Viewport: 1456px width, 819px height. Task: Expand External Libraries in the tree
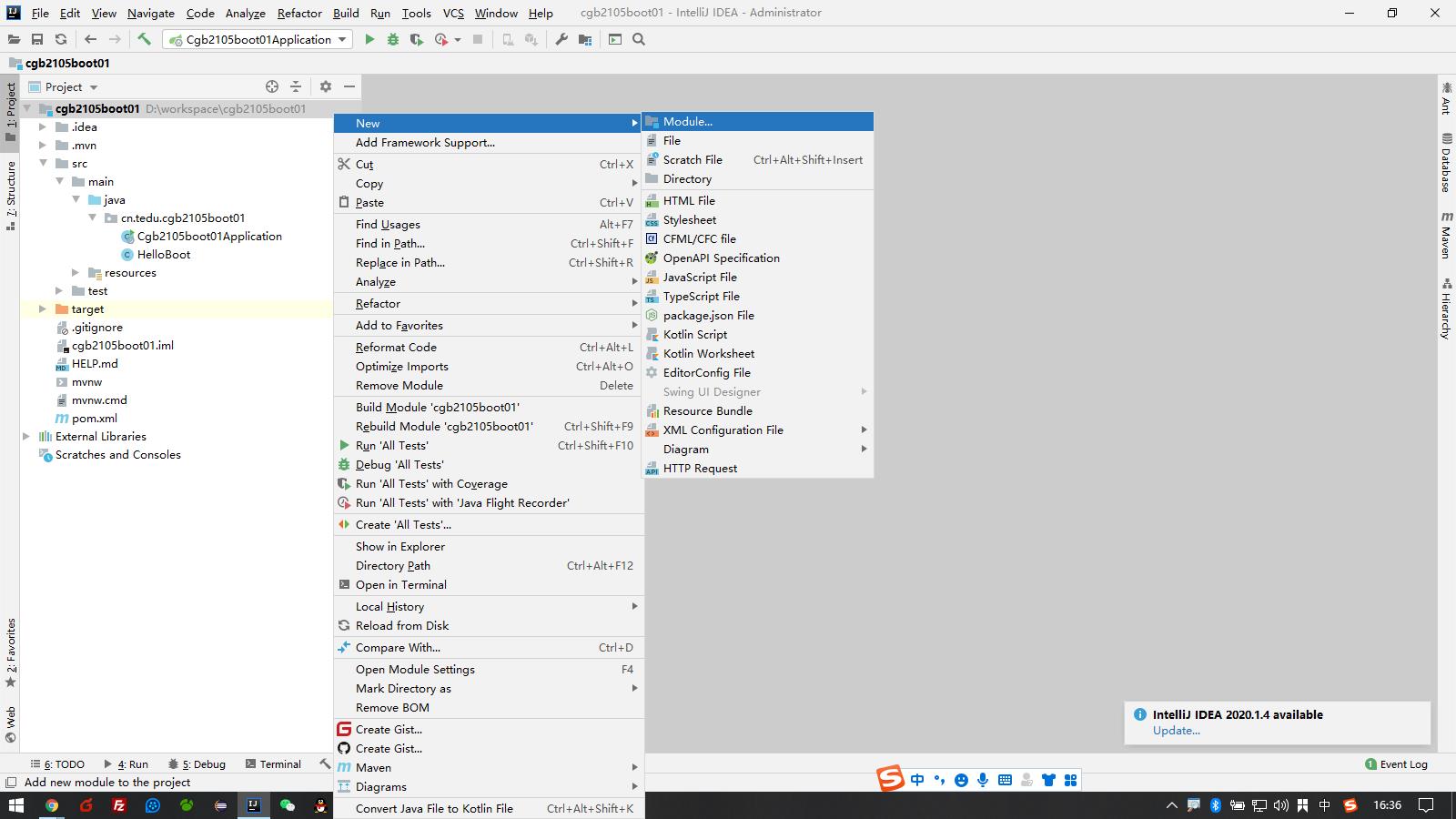click(25, 437)
